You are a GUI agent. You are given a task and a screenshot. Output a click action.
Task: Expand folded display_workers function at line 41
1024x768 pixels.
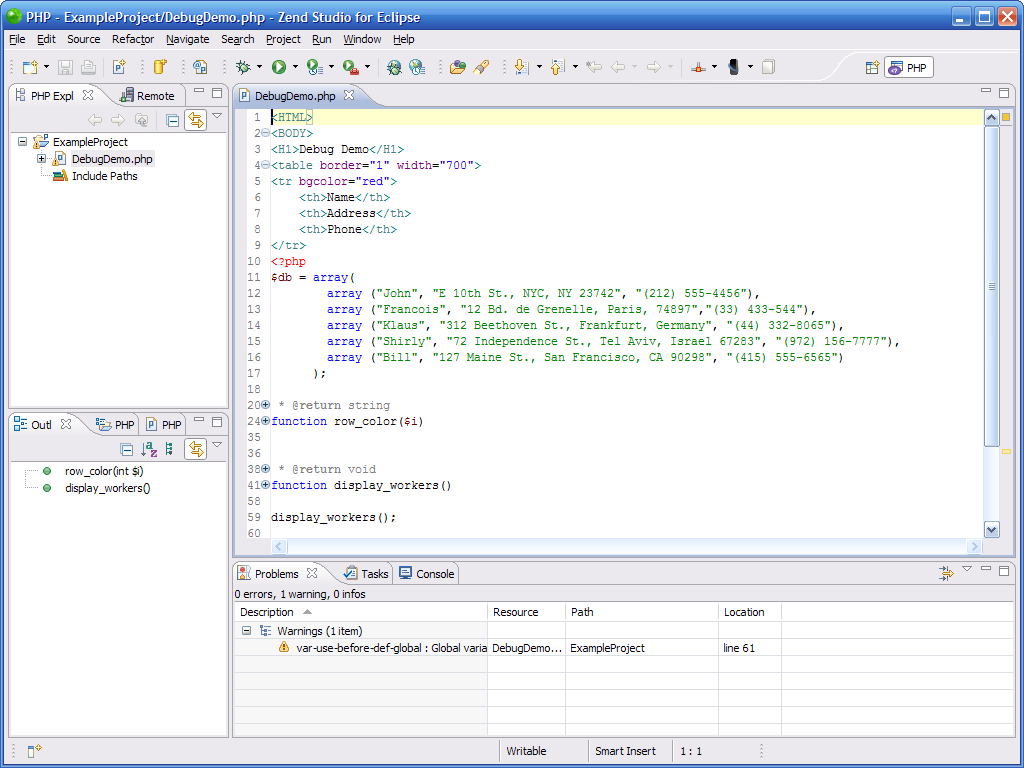pyautogui.click(x=265, y=485)
